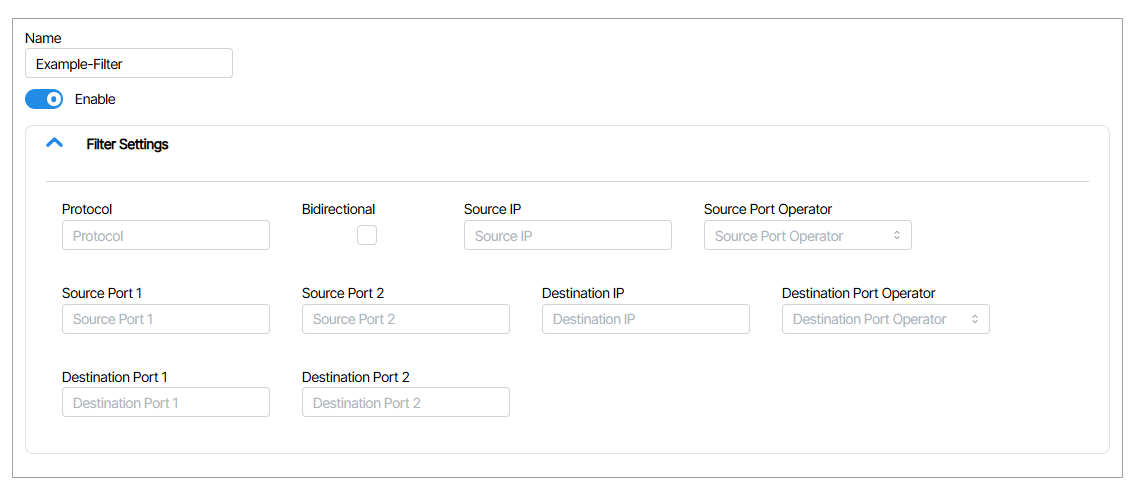Collapse the Filter Settings chevron arrow

(x=55, y=144)
